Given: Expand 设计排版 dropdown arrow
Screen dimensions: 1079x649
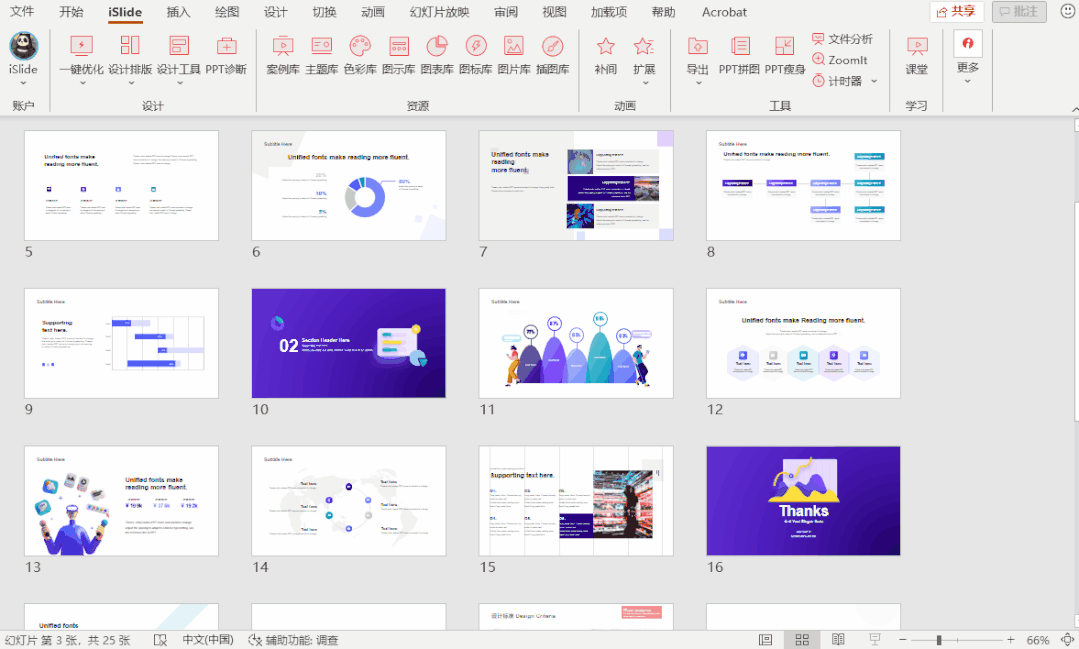Looking at the screenshot, I should [x=130, y=83].
